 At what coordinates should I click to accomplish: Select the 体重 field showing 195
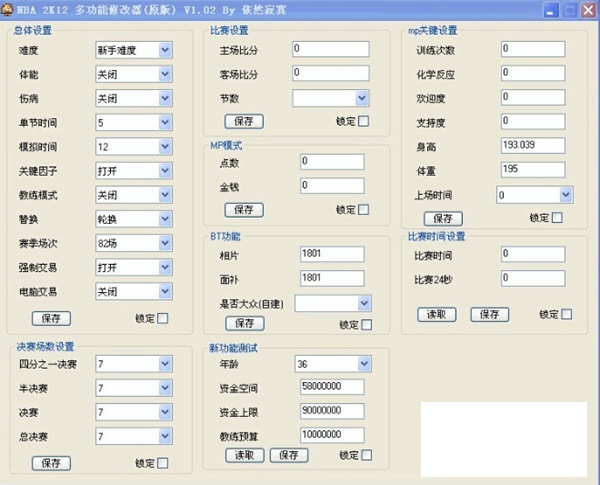(x=533, y=170)
